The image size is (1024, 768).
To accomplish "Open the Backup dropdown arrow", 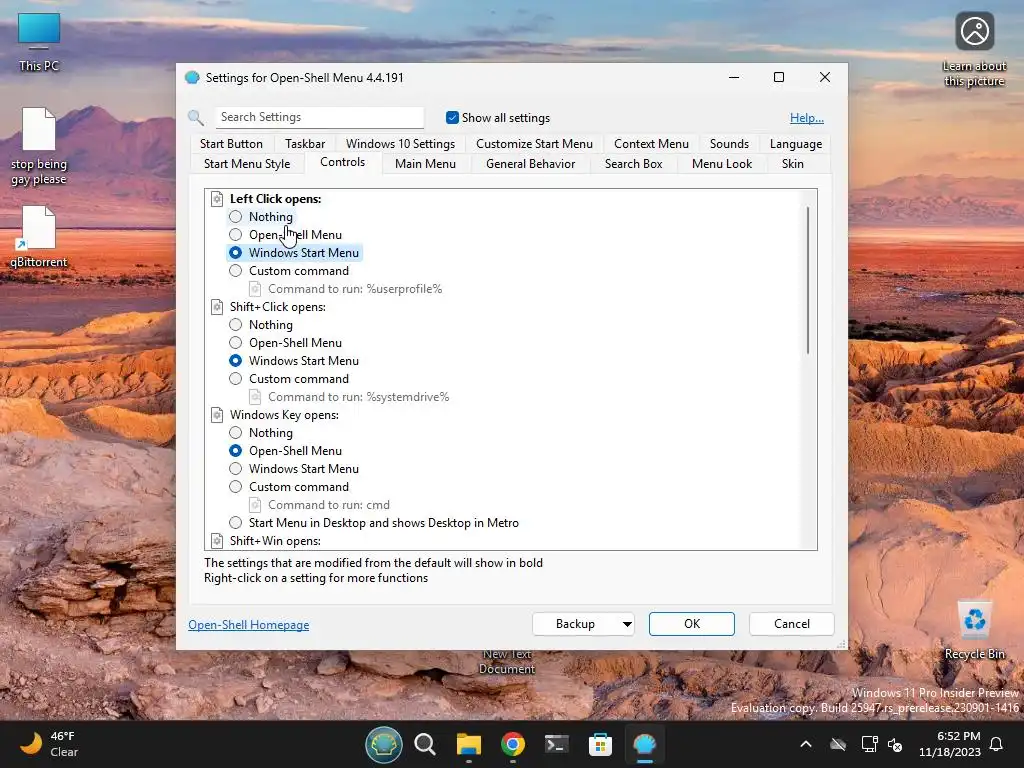I will pos(627,624).
